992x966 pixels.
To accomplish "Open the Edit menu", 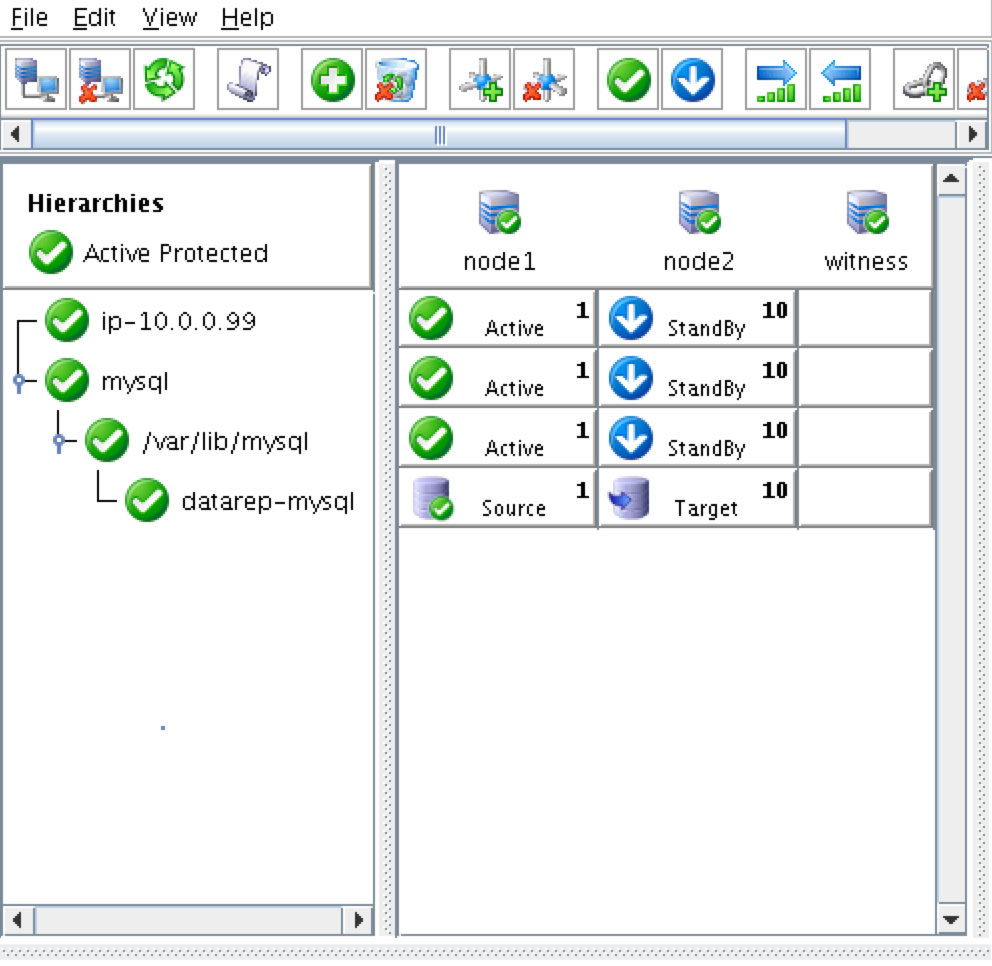I will (x=94, y=18).
